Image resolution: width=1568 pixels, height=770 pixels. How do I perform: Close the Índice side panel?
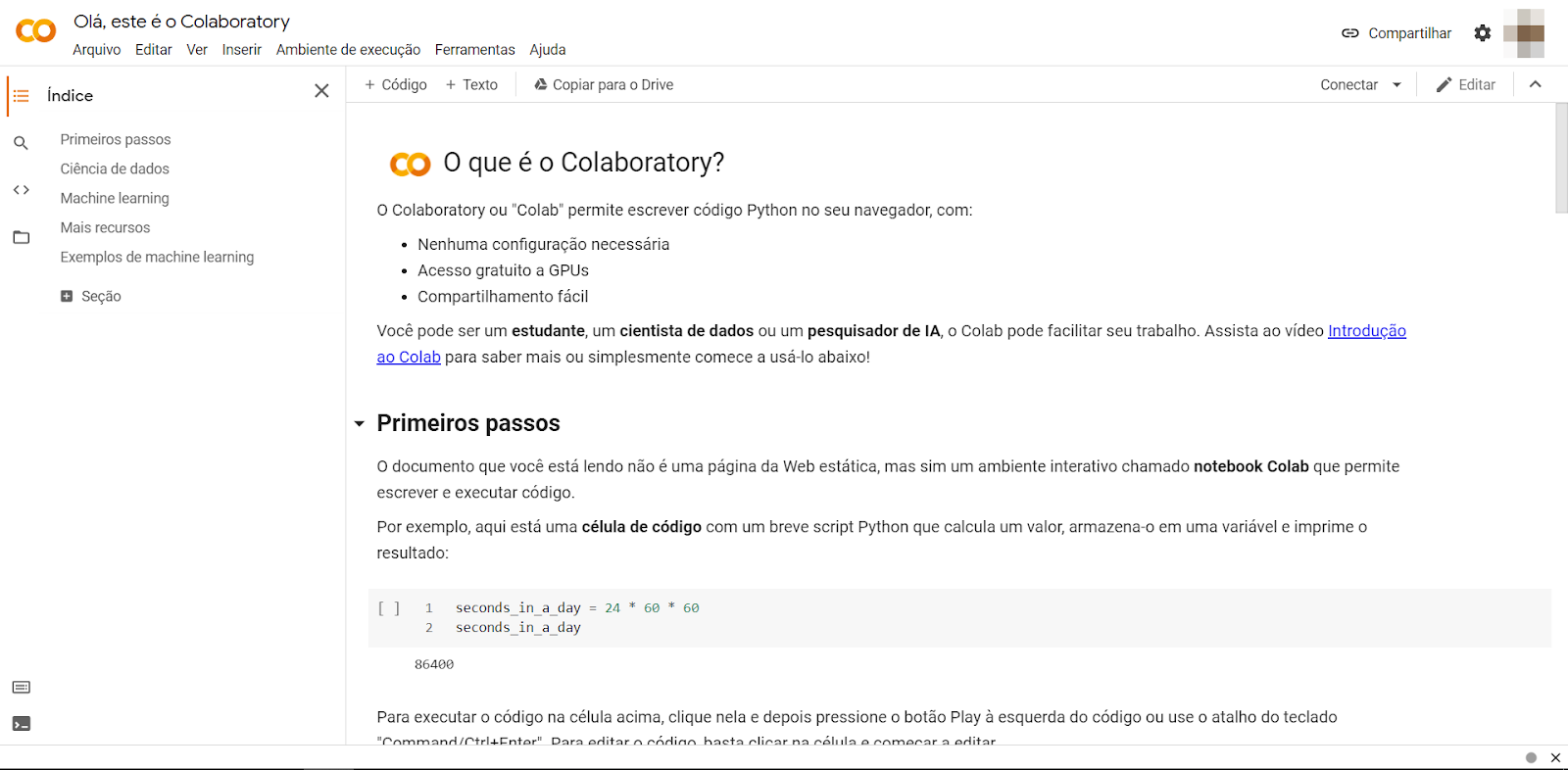tap(321, 91)
